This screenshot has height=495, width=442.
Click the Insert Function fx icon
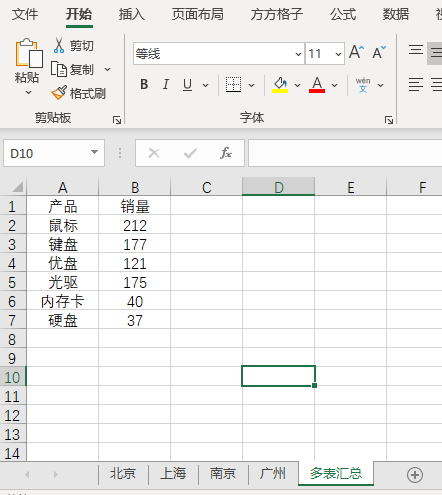(226, 153)
